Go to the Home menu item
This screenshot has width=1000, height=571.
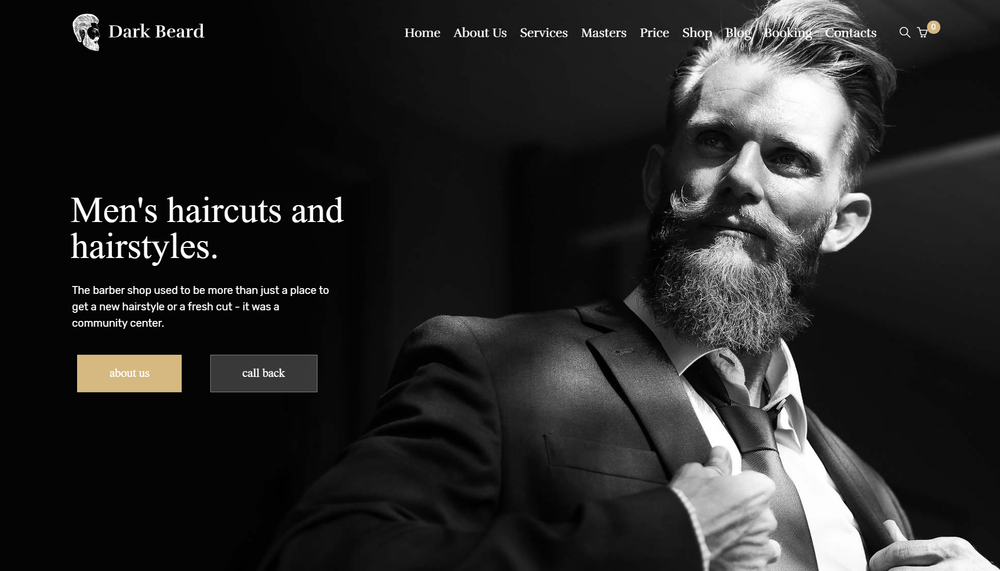[422, 33]
